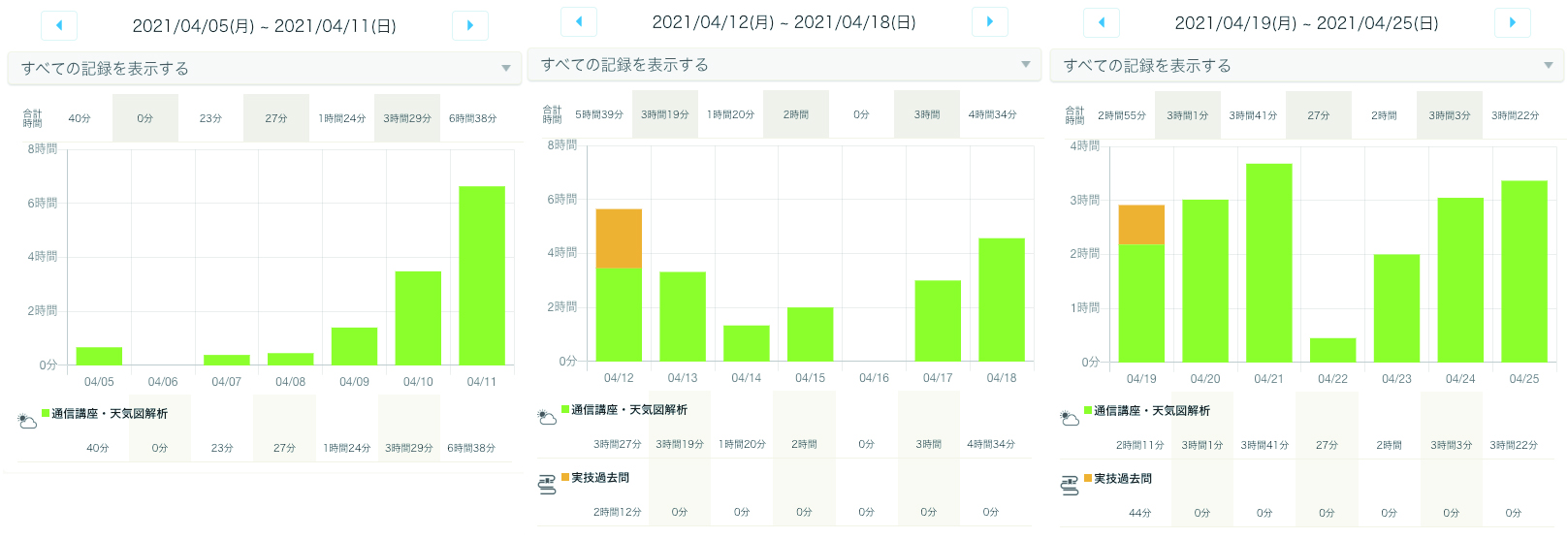Viewport: 1568px width, 539px height.
Task: Click total cell 5時間39分
Action: click(x=599, y=114)
